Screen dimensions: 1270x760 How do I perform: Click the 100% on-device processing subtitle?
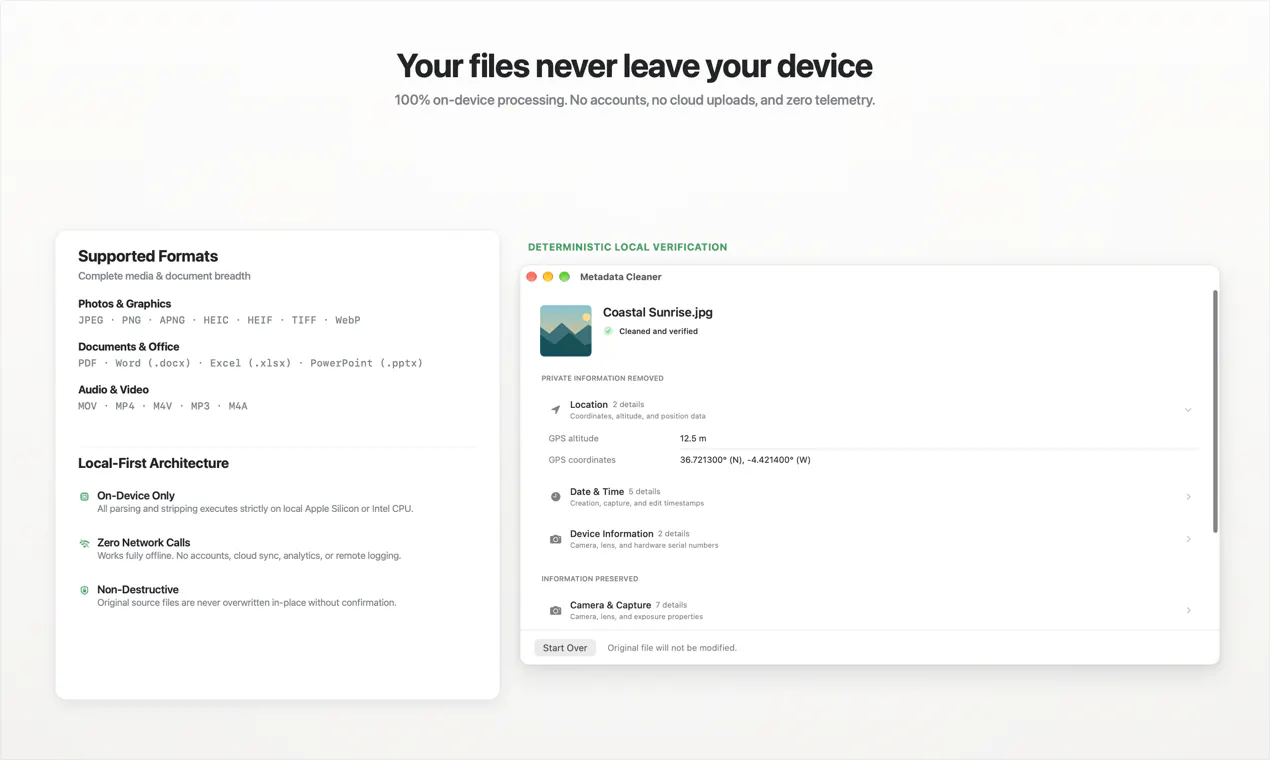point(634,100)
